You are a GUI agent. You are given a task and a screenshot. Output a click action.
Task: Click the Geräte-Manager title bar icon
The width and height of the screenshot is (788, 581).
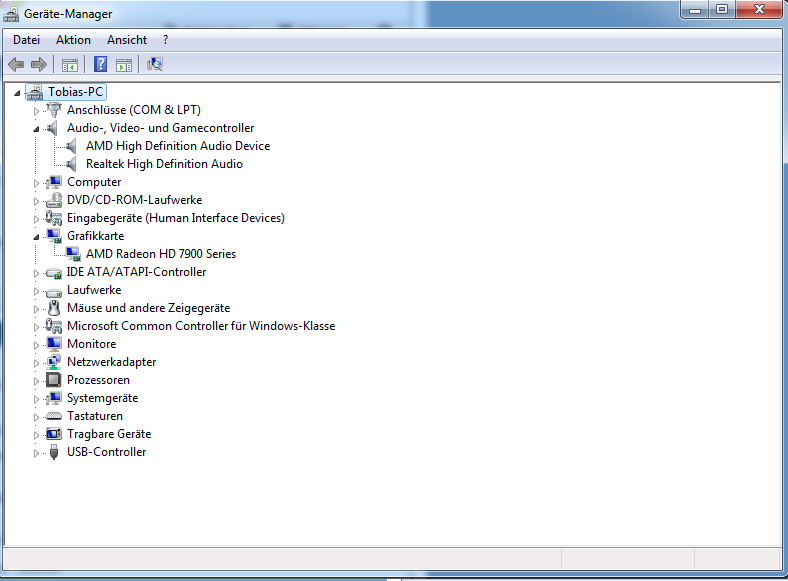pos(11,14)
